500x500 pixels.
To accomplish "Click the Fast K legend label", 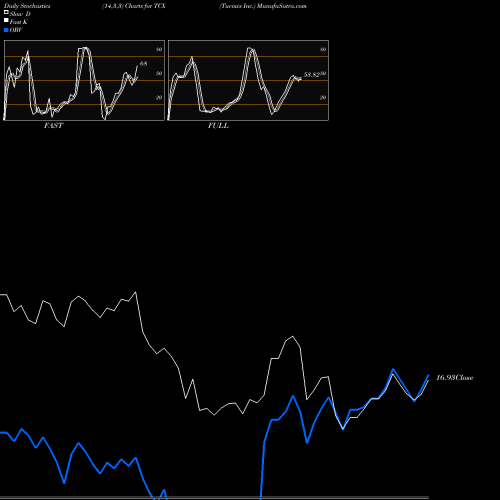I will click(x=19, y=22).
